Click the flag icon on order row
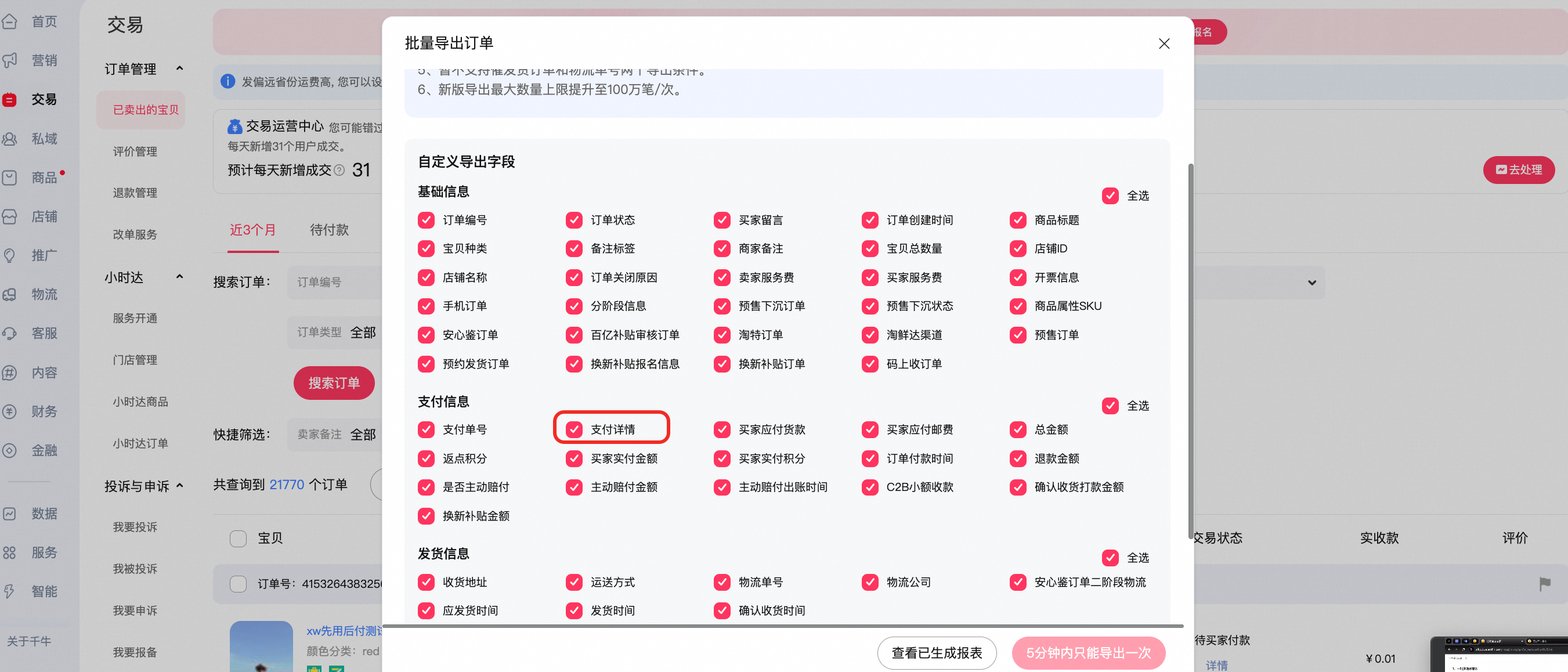The image size is (1568, 672). tap(1544, 584)
